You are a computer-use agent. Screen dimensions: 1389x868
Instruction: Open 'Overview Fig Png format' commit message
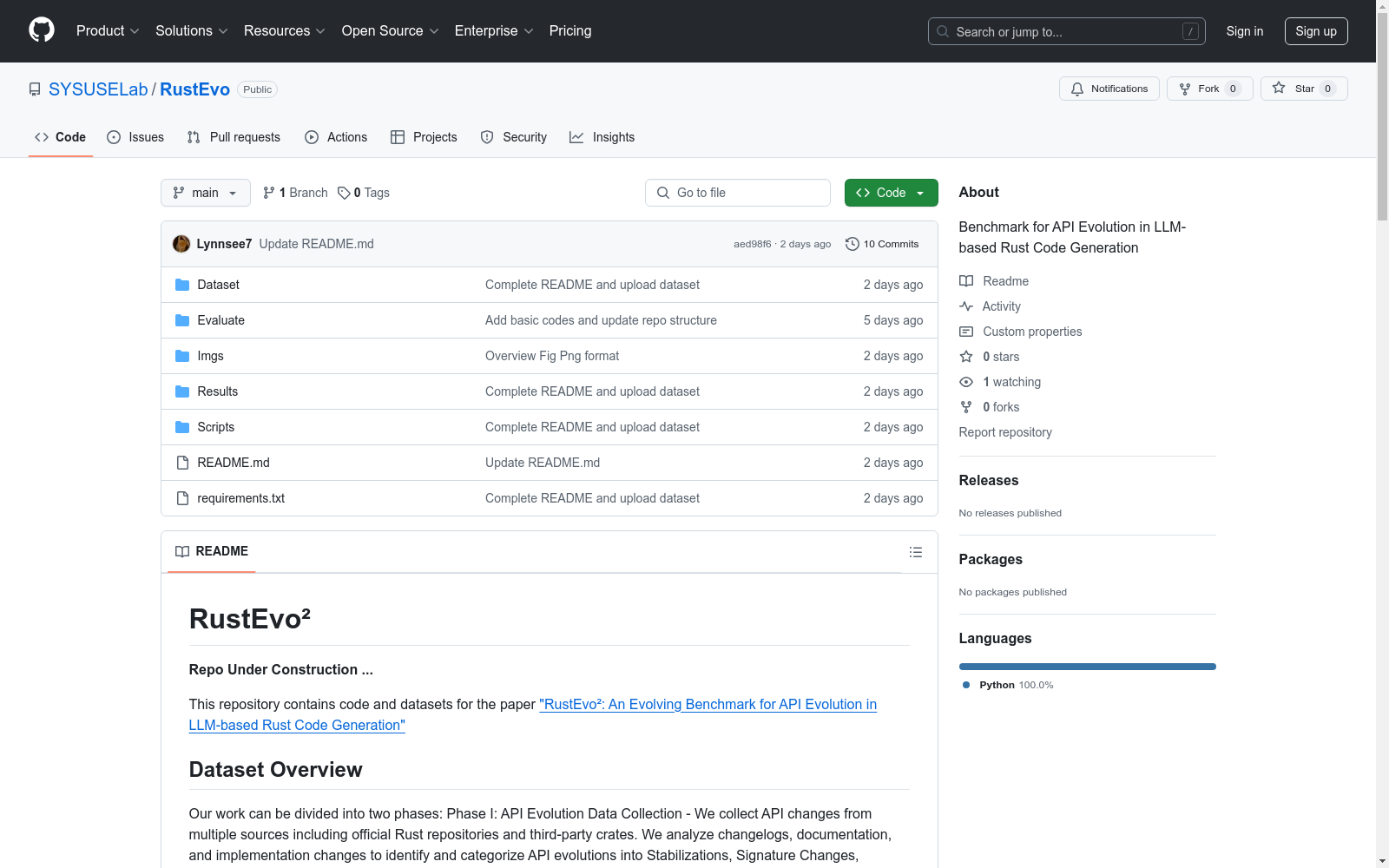coord(552,356)
